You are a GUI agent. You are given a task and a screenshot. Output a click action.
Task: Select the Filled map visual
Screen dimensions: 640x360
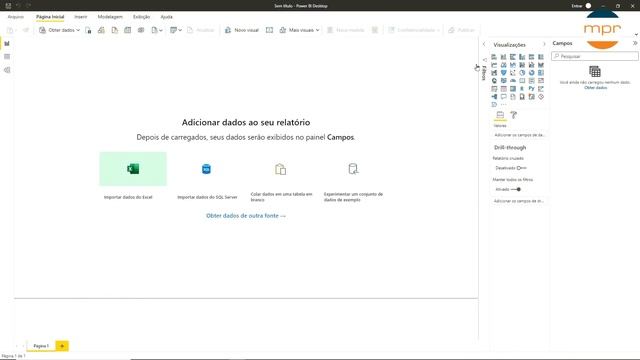pos(503,80)
